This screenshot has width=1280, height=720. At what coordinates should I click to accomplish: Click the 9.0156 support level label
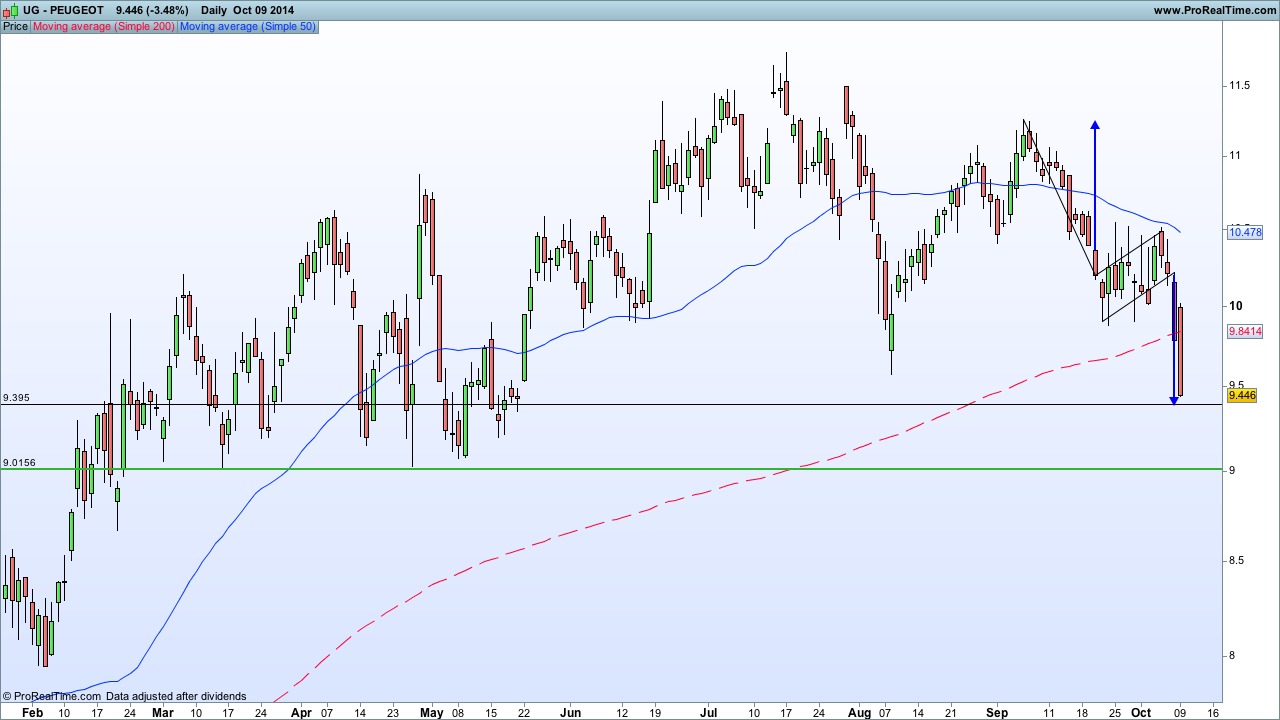[19, 463]
